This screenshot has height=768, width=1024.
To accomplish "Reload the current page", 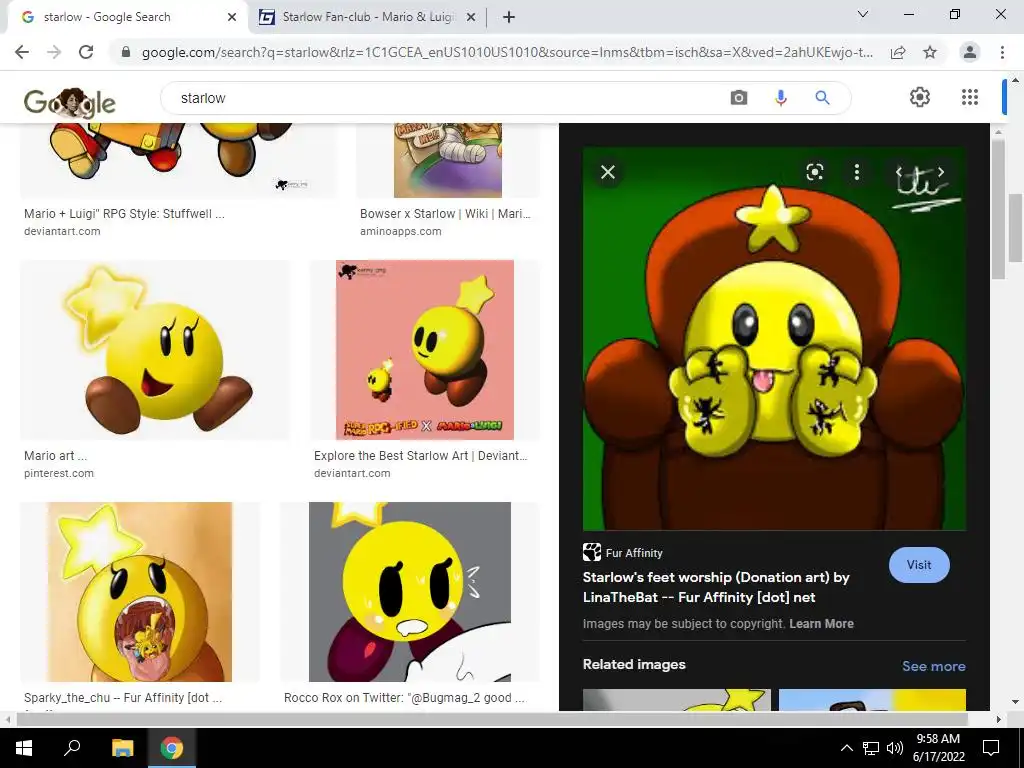I will point(86,52).
